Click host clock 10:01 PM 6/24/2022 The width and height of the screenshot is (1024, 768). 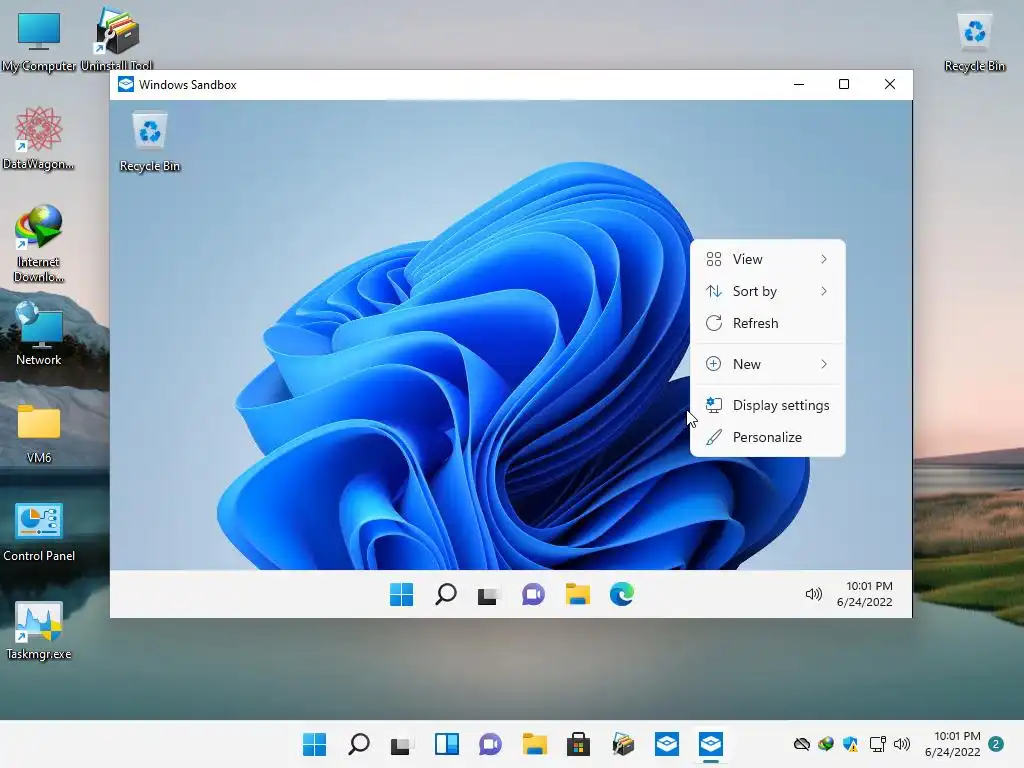tap(953, 744)
